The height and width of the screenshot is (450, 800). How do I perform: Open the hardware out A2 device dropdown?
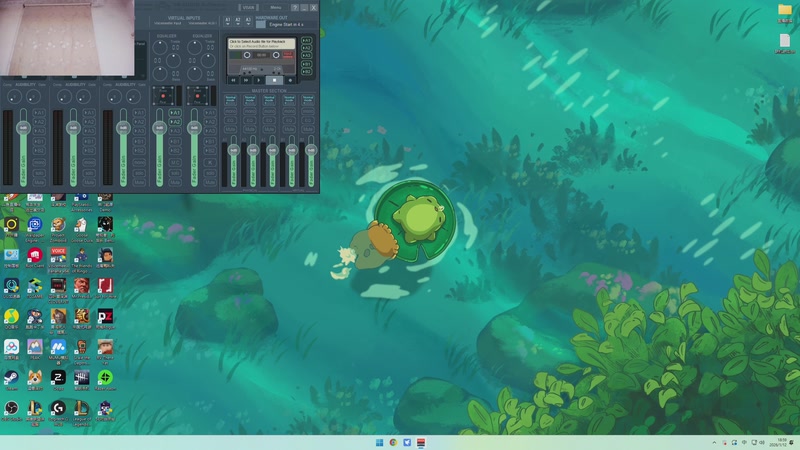(x=238, y=21)
